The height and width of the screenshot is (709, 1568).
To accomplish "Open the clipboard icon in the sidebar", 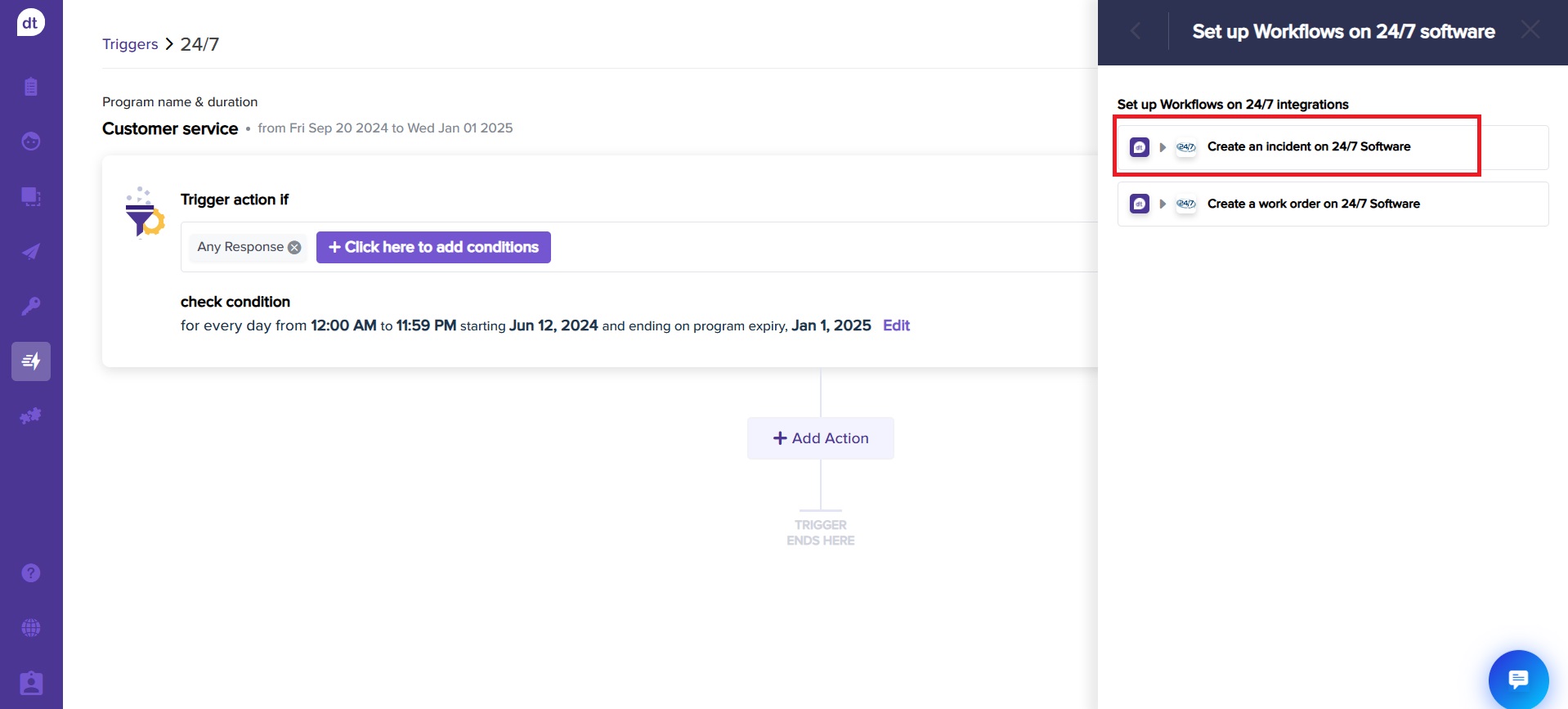I will (31, 87).
